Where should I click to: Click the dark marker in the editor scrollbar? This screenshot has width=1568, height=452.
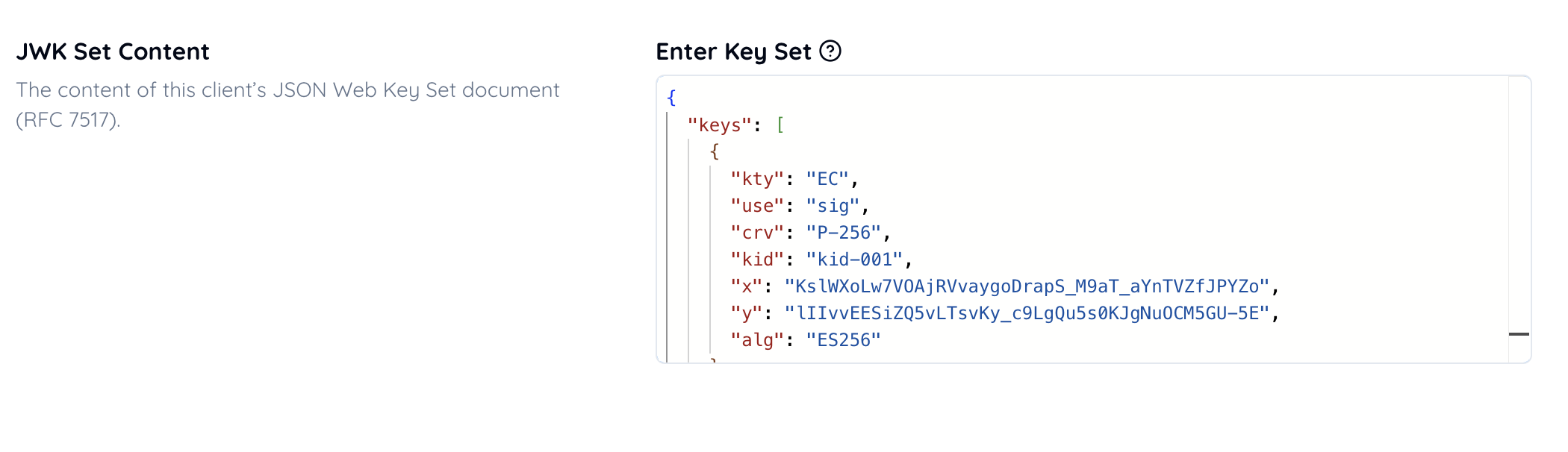(x=1519, y=334)
